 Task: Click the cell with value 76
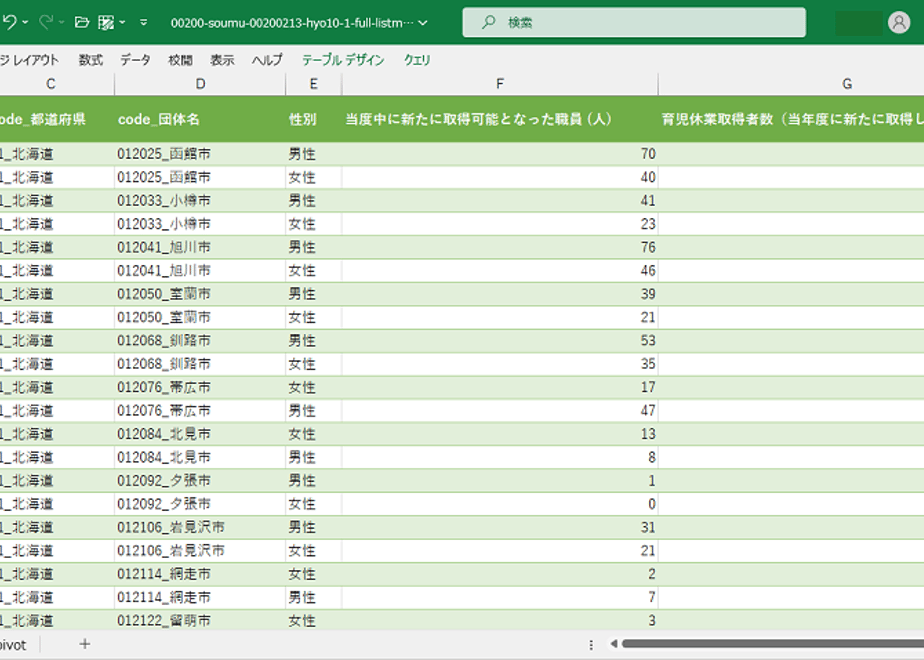tap(500, 247)
